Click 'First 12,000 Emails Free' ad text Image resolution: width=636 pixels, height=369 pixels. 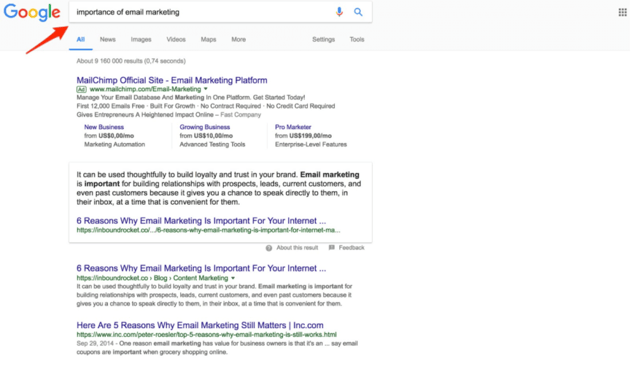coord(110,106)
